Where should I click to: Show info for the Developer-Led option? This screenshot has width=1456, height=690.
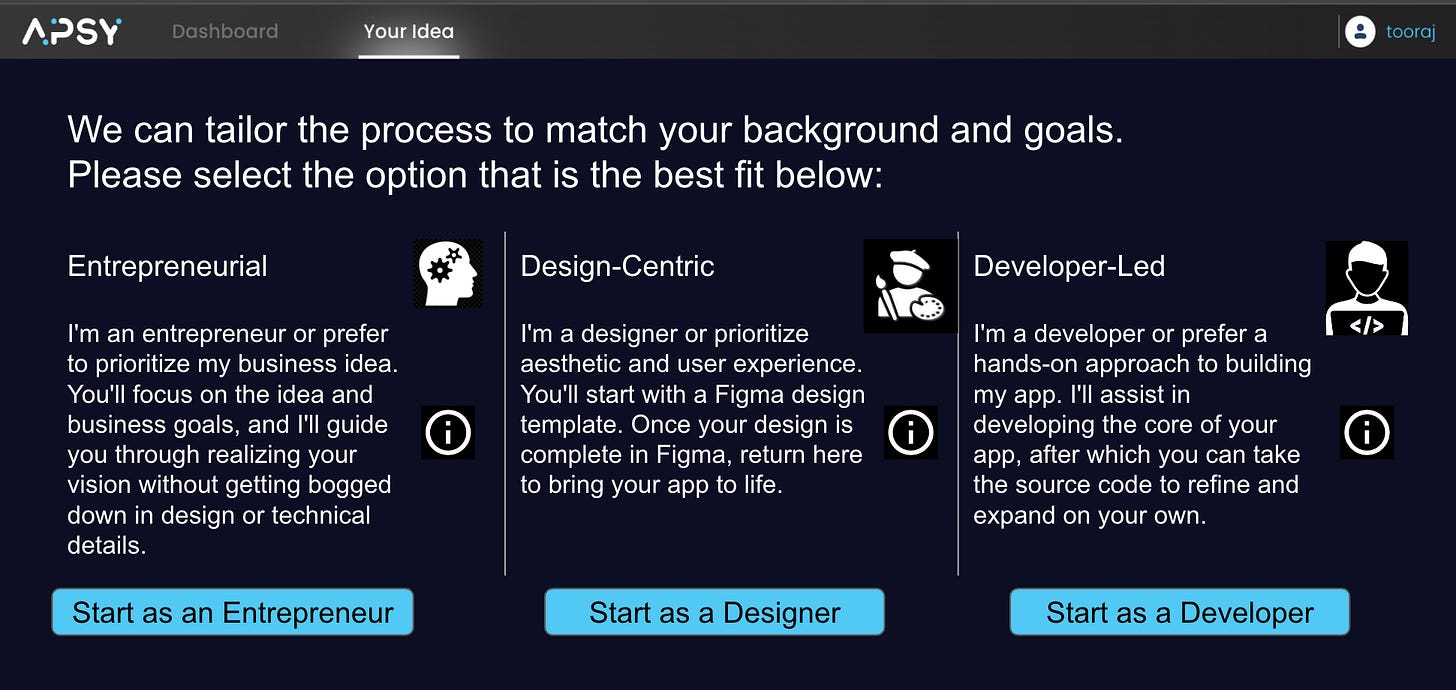pos(1367,432)
